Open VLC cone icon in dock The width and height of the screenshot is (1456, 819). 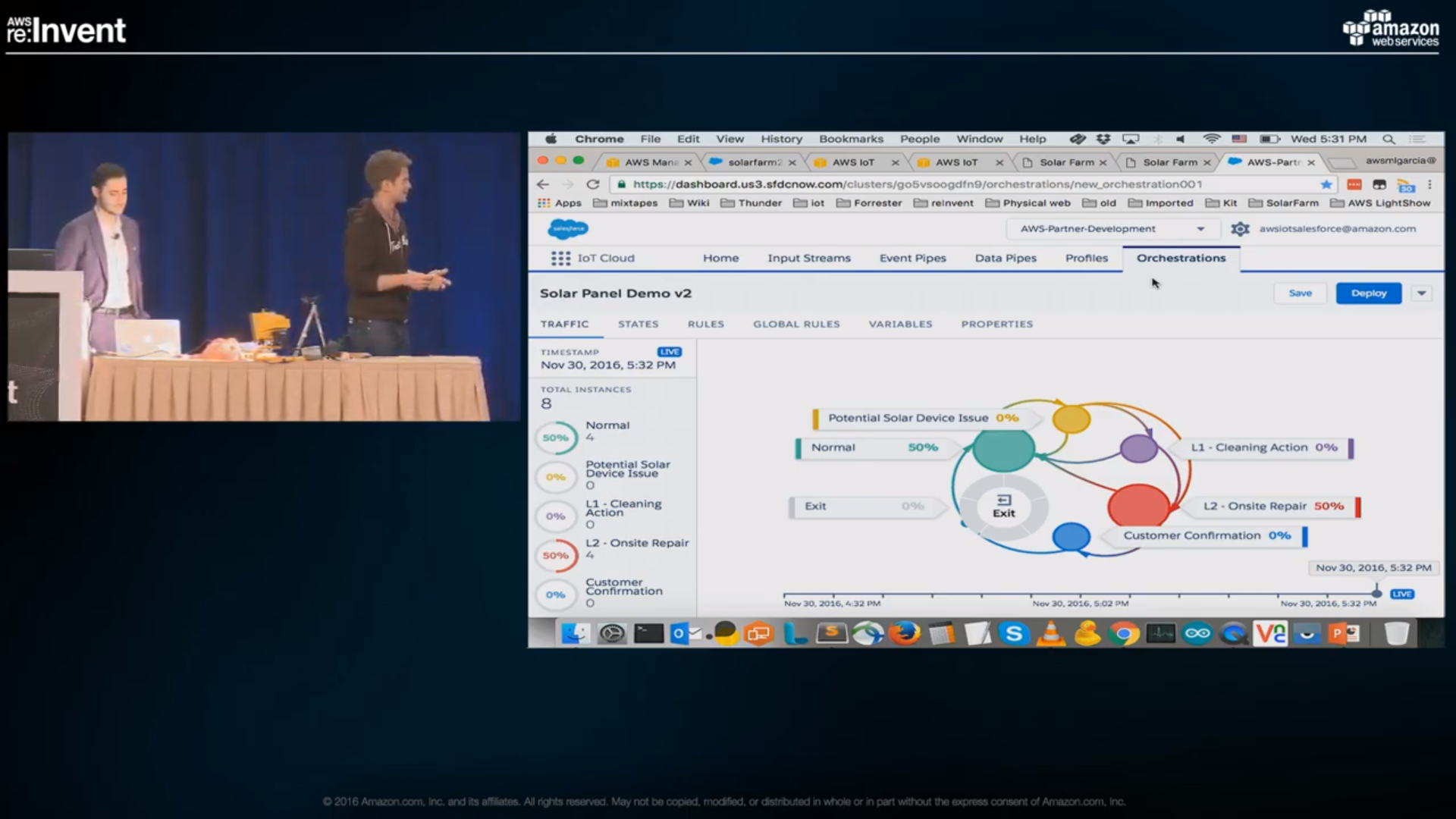[1050, 633]
